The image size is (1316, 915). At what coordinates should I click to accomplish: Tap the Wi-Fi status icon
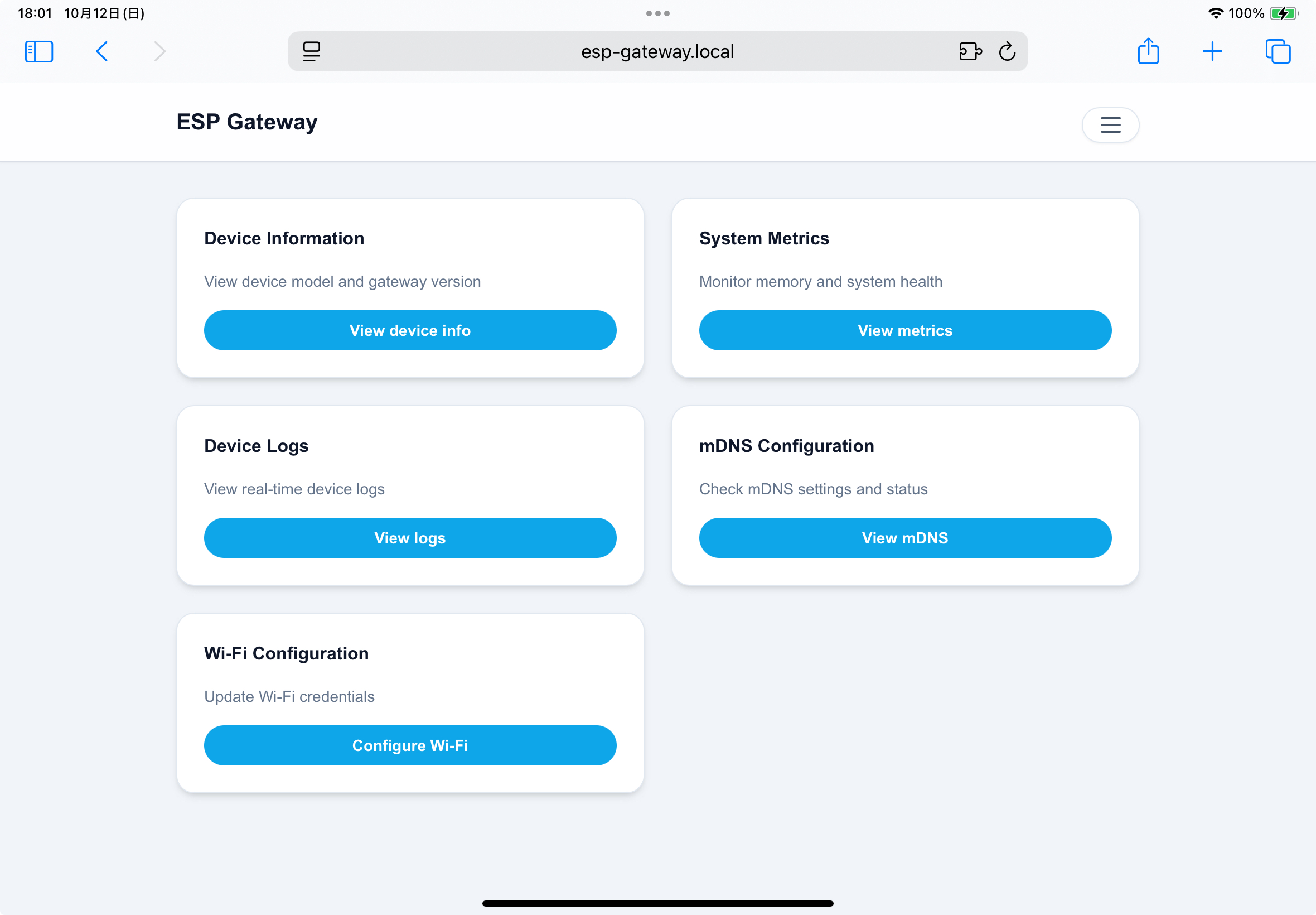[x=1215, y=13]
